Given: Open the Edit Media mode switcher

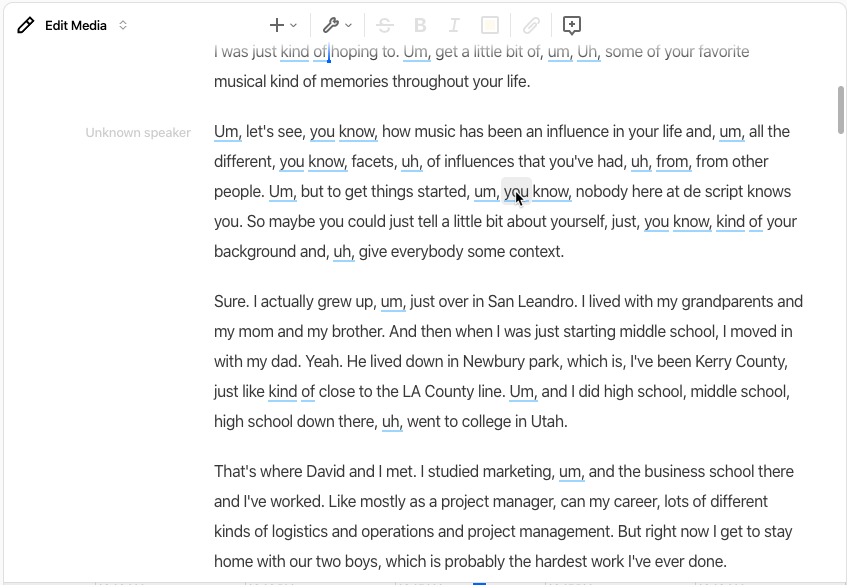Looking at the screenshot, I should pyautogui.click(x=123, y=25).
